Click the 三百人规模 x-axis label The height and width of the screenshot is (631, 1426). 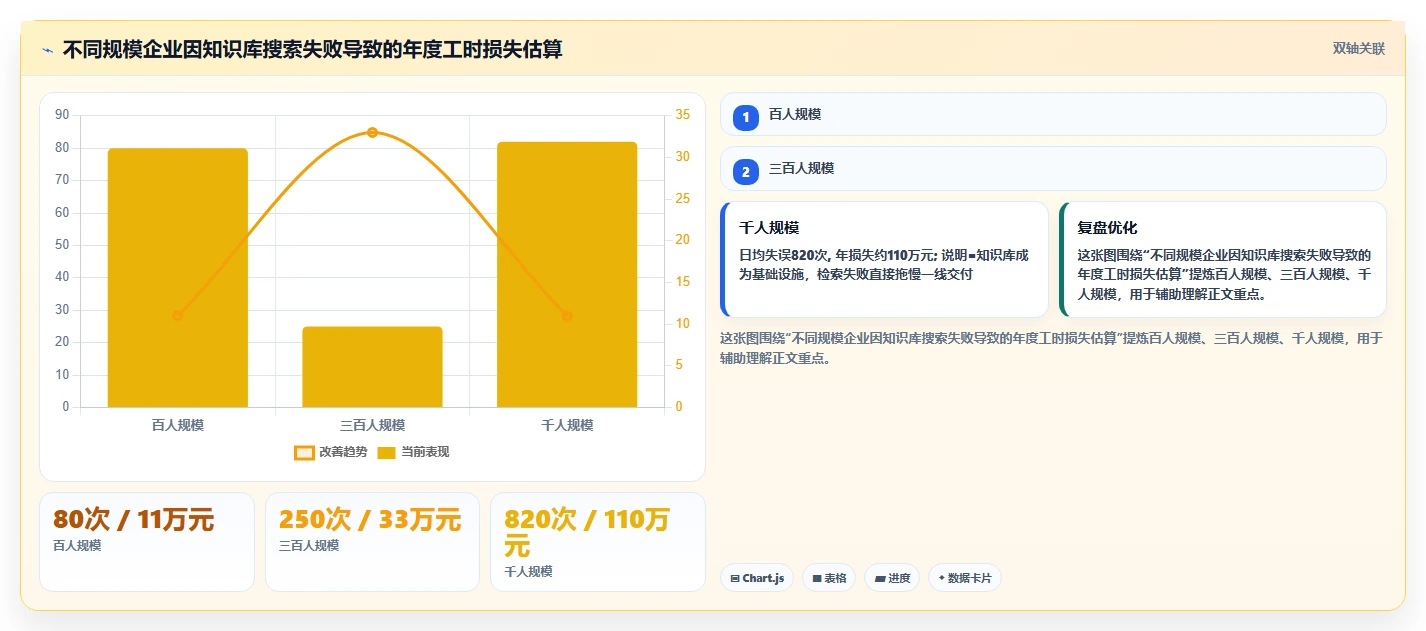point(372,425)
